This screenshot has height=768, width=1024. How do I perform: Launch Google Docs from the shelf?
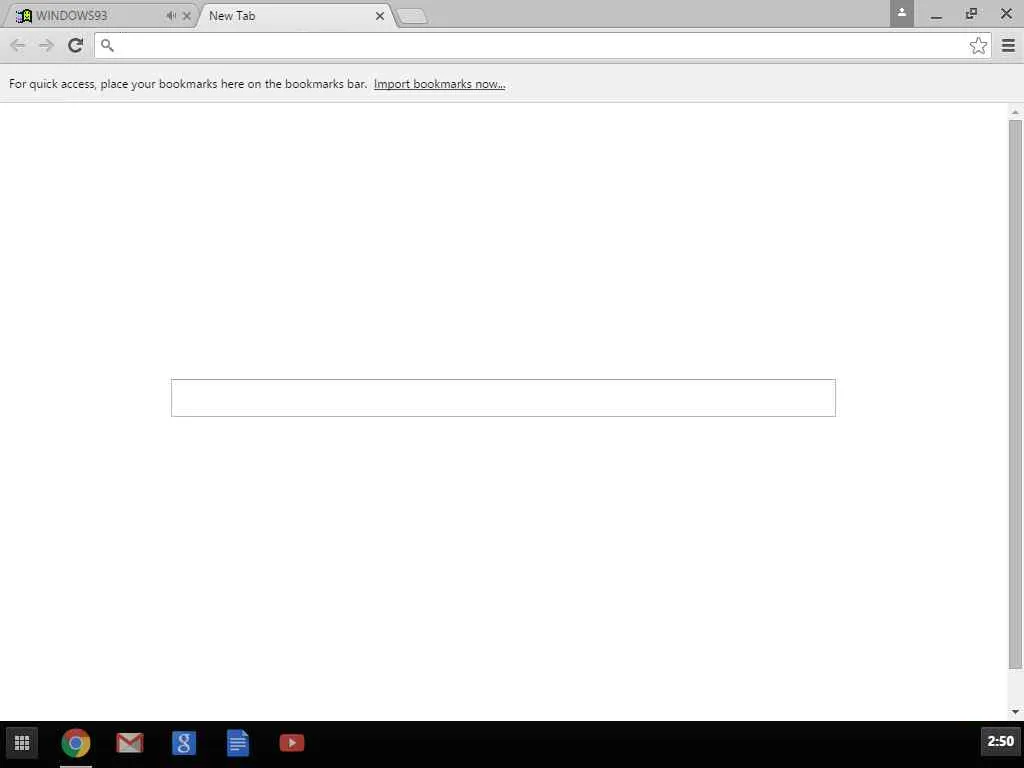(238, 743)
